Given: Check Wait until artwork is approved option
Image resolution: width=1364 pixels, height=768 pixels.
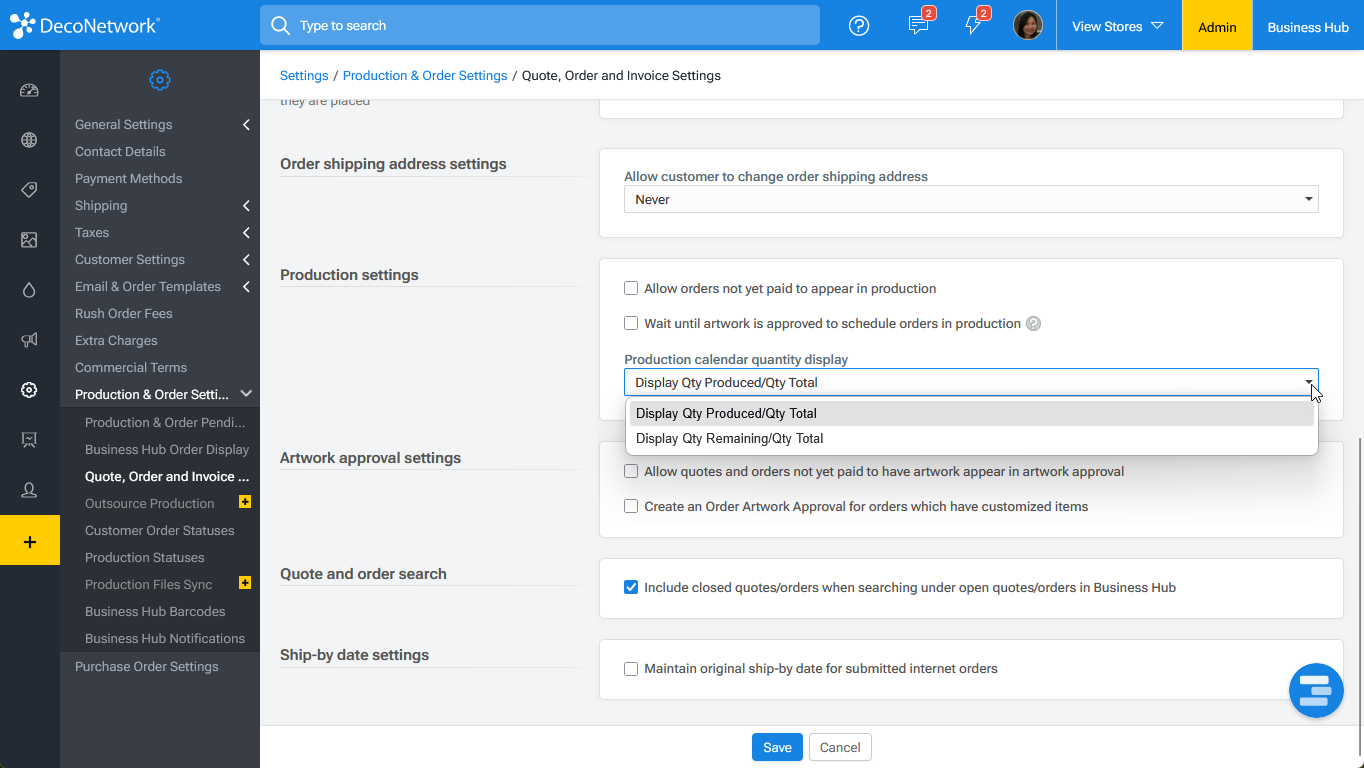Looking at the screenshot, I should tap(631, 323).
